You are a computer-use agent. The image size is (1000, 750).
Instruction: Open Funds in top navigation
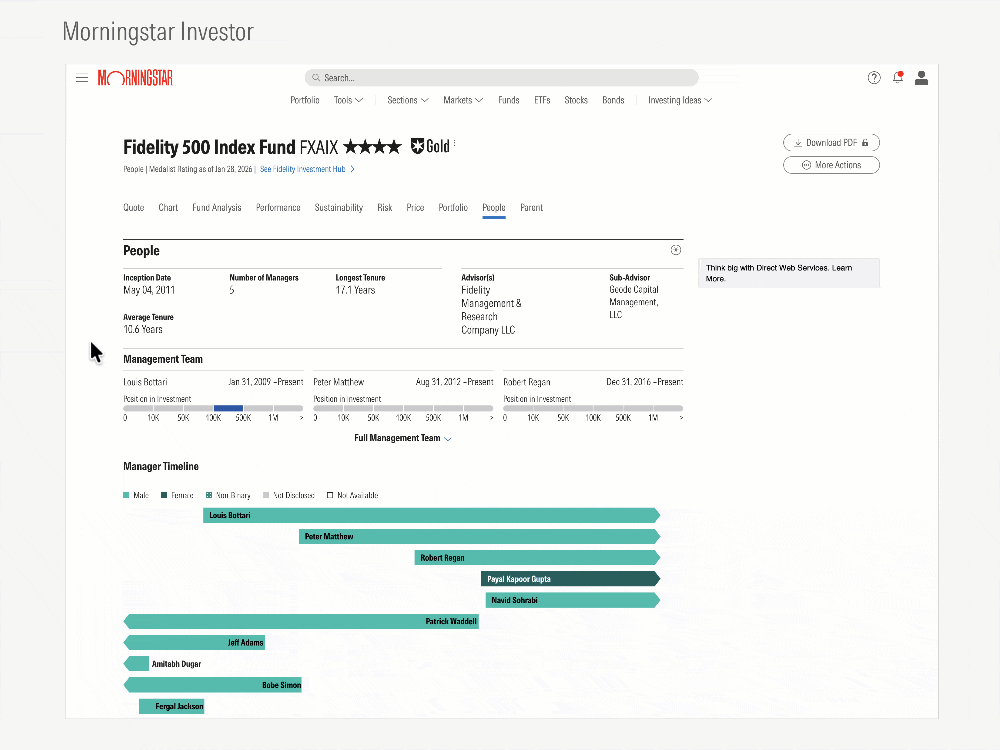(x=509, y=100)
